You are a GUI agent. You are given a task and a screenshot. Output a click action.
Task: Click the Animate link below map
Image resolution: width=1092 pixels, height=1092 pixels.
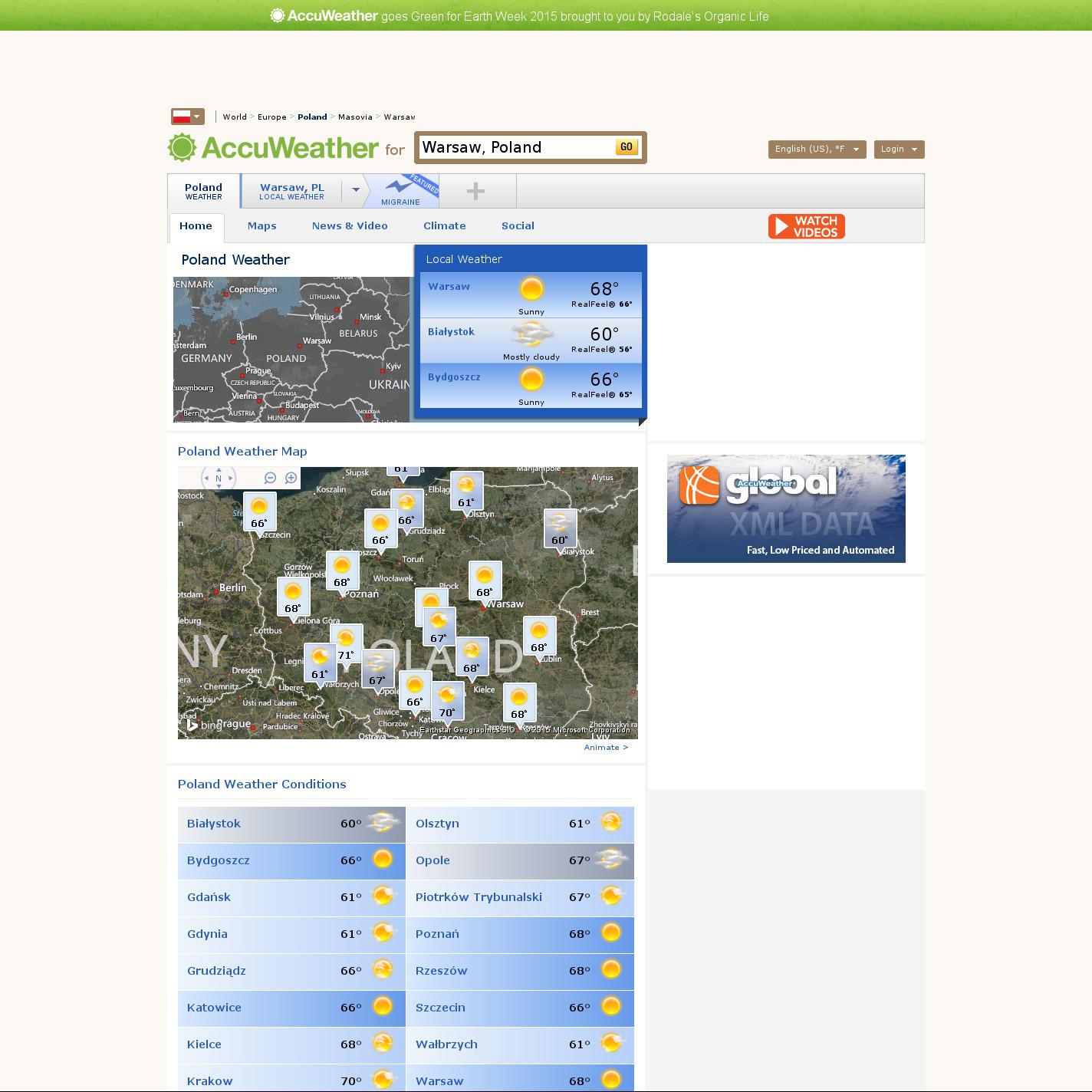pyautogui.click(x=606, y=748)
